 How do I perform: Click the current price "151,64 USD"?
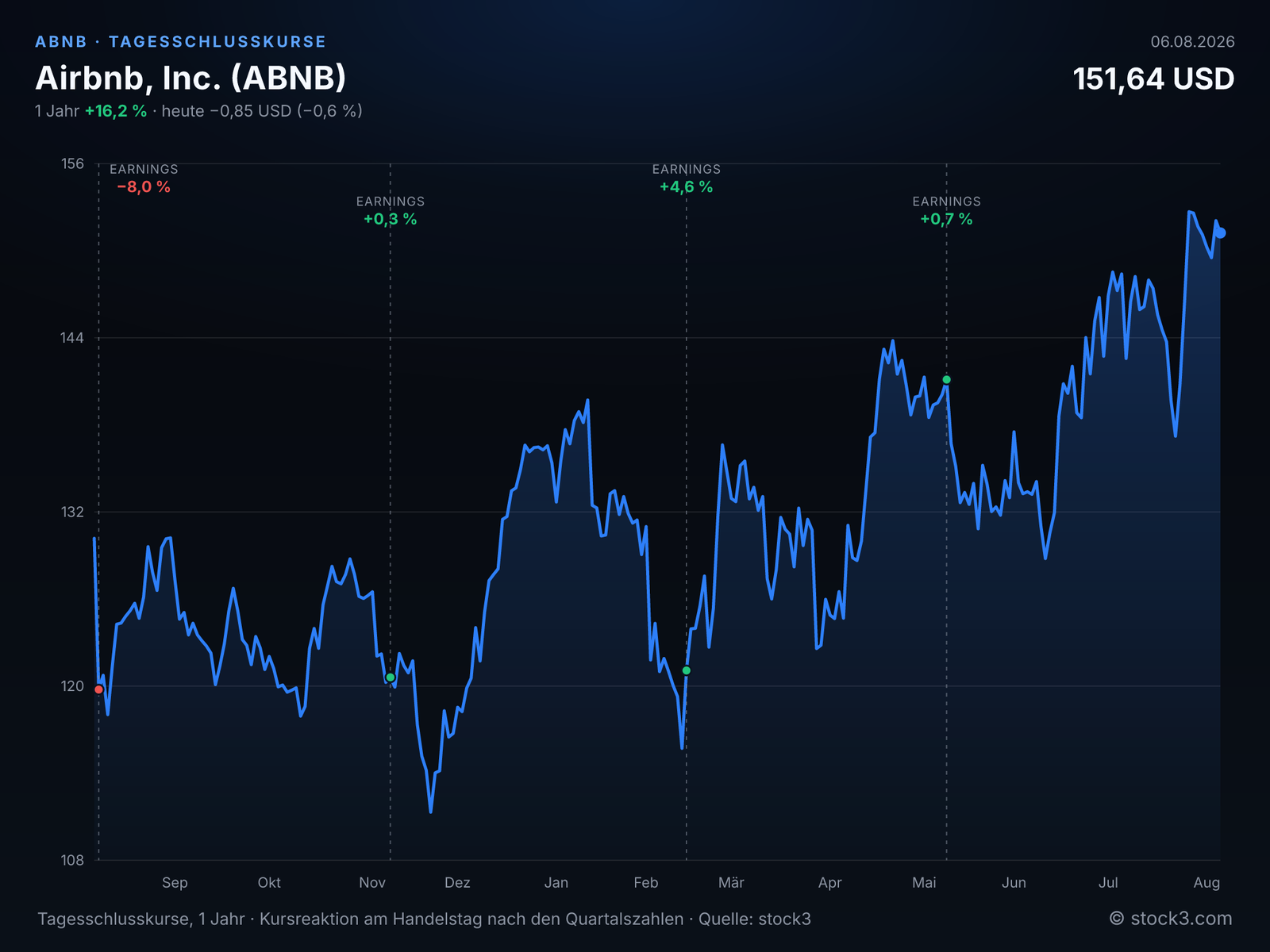pyautogui.click(x=1153, y=79)
